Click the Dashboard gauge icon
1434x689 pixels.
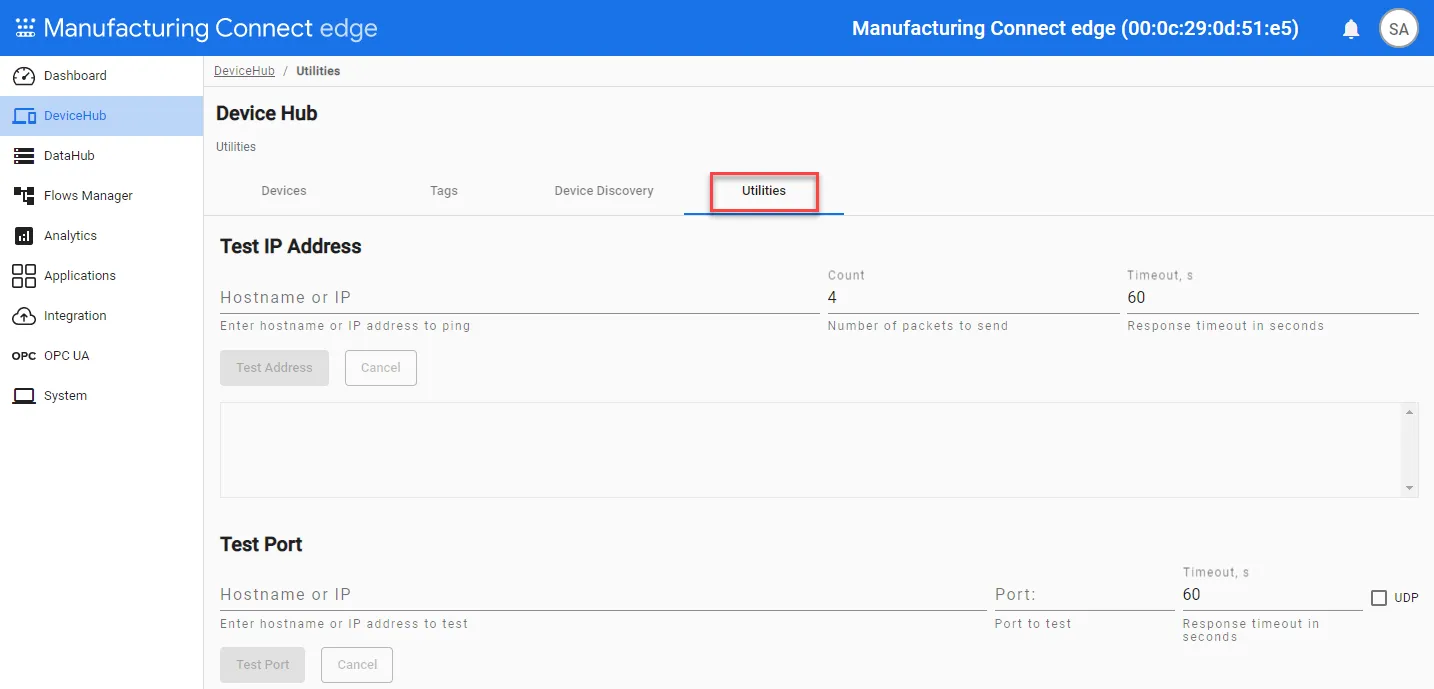(x=24, y=76)
